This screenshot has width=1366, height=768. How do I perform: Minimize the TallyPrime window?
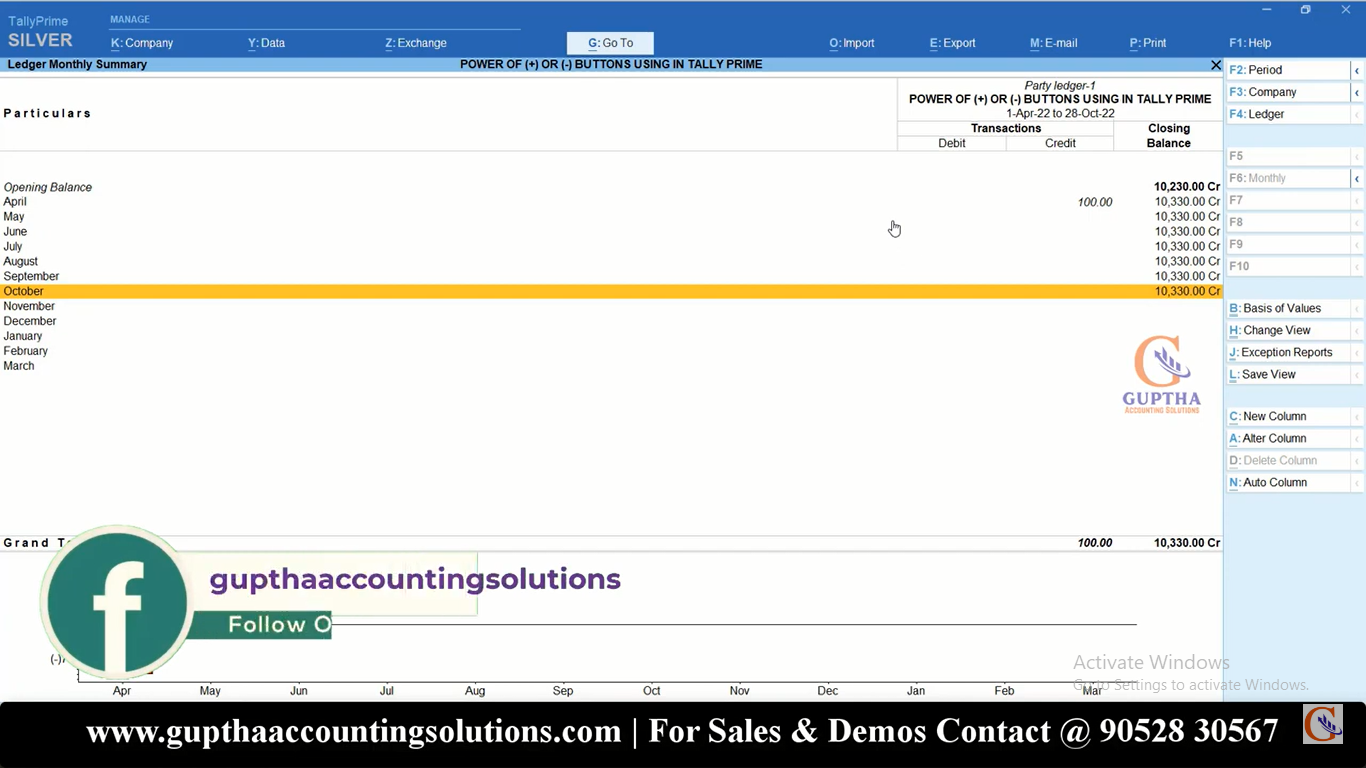pos(1267,10)
